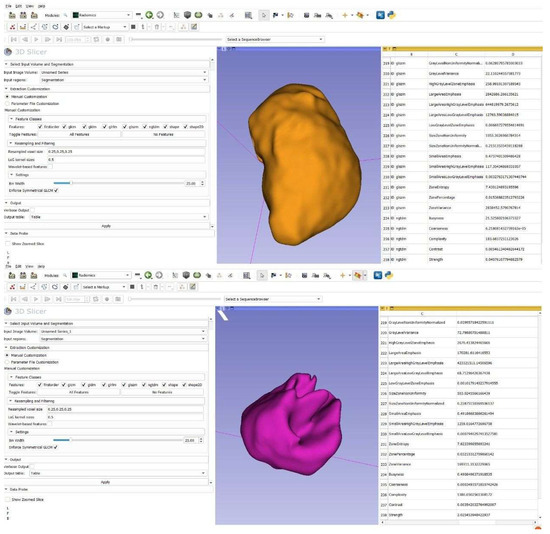Viewport: 550px width, 534px height.
Task: Open the Modules selector showing Radiomics in the upper window
Action: click(101, 15)
